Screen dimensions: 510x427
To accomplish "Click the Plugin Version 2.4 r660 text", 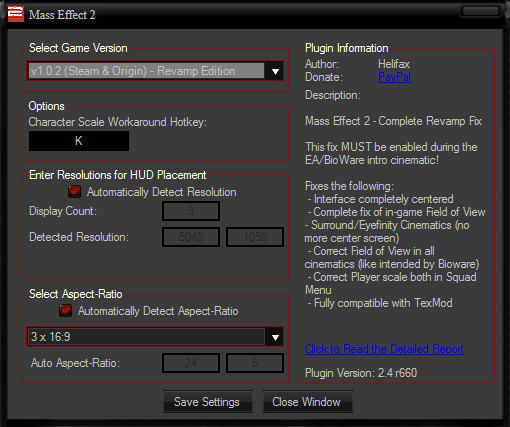I will (x=361, y=373).
